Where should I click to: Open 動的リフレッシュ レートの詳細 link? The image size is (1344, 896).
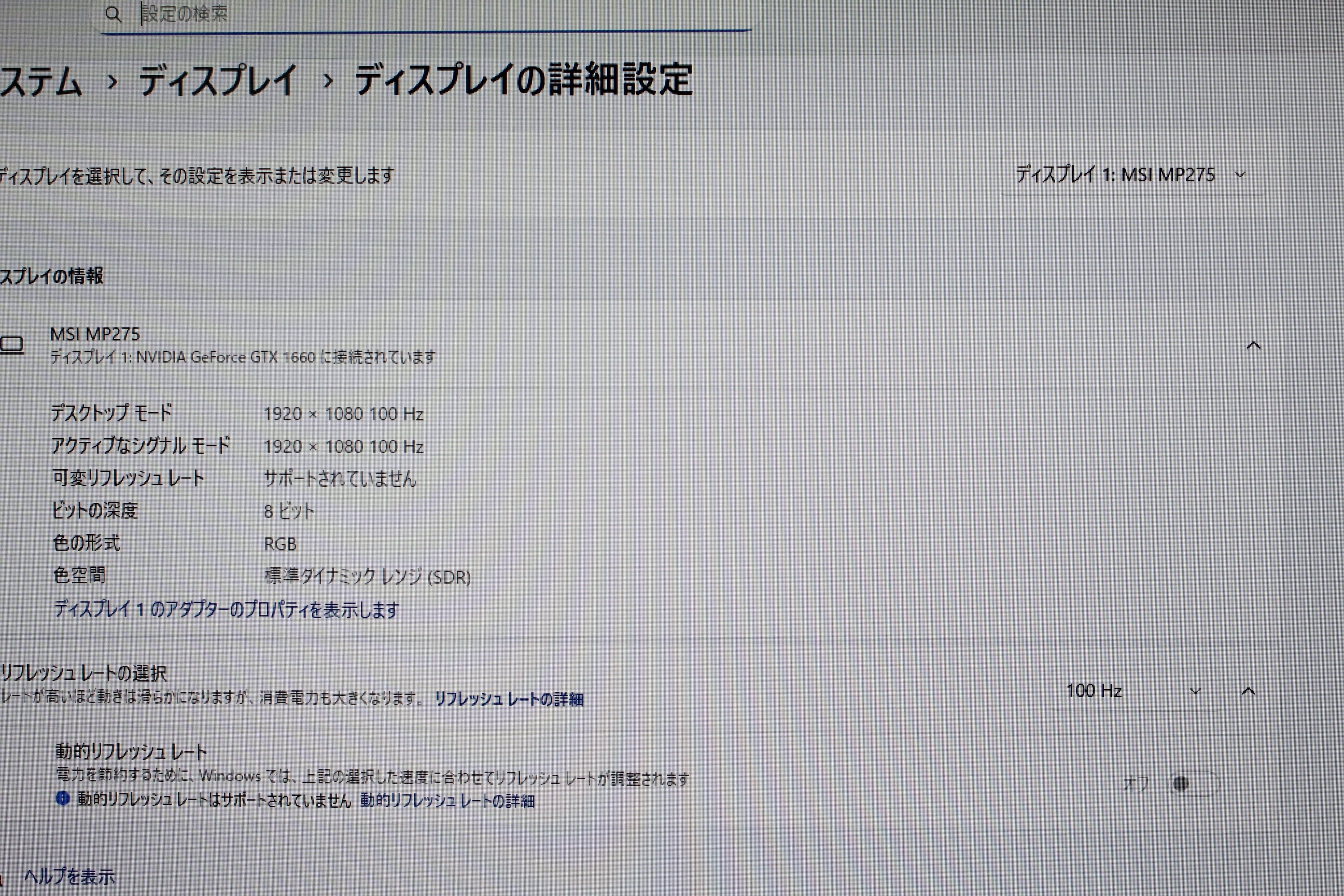[447, 801]
